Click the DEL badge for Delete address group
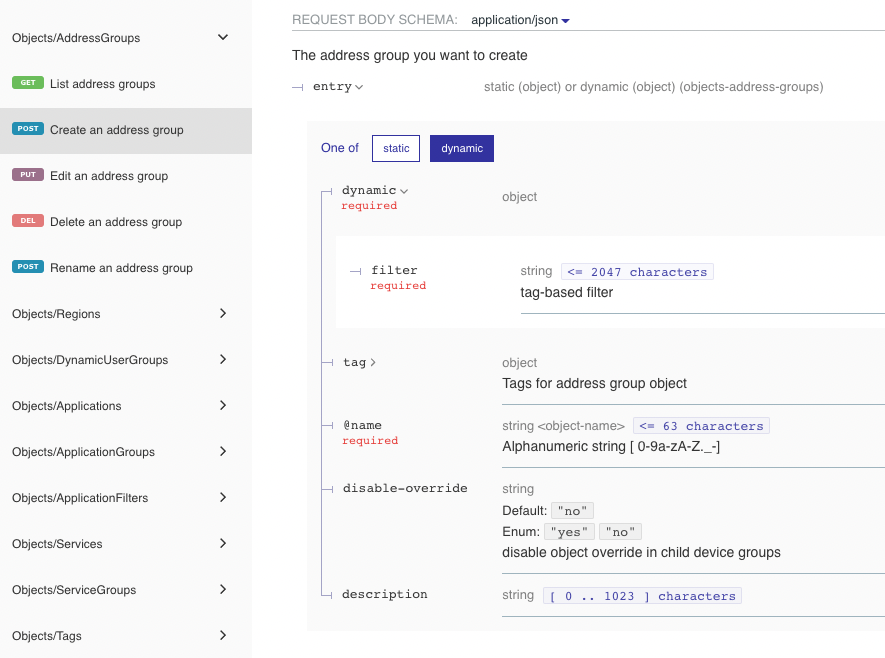885x658 pixels. pos(28,221)
